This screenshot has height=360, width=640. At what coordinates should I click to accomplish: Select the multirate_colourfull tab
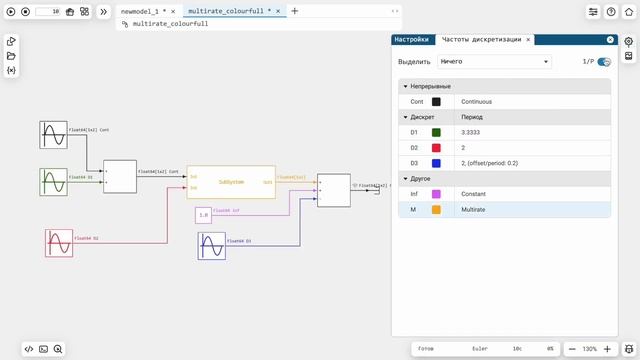226,11
